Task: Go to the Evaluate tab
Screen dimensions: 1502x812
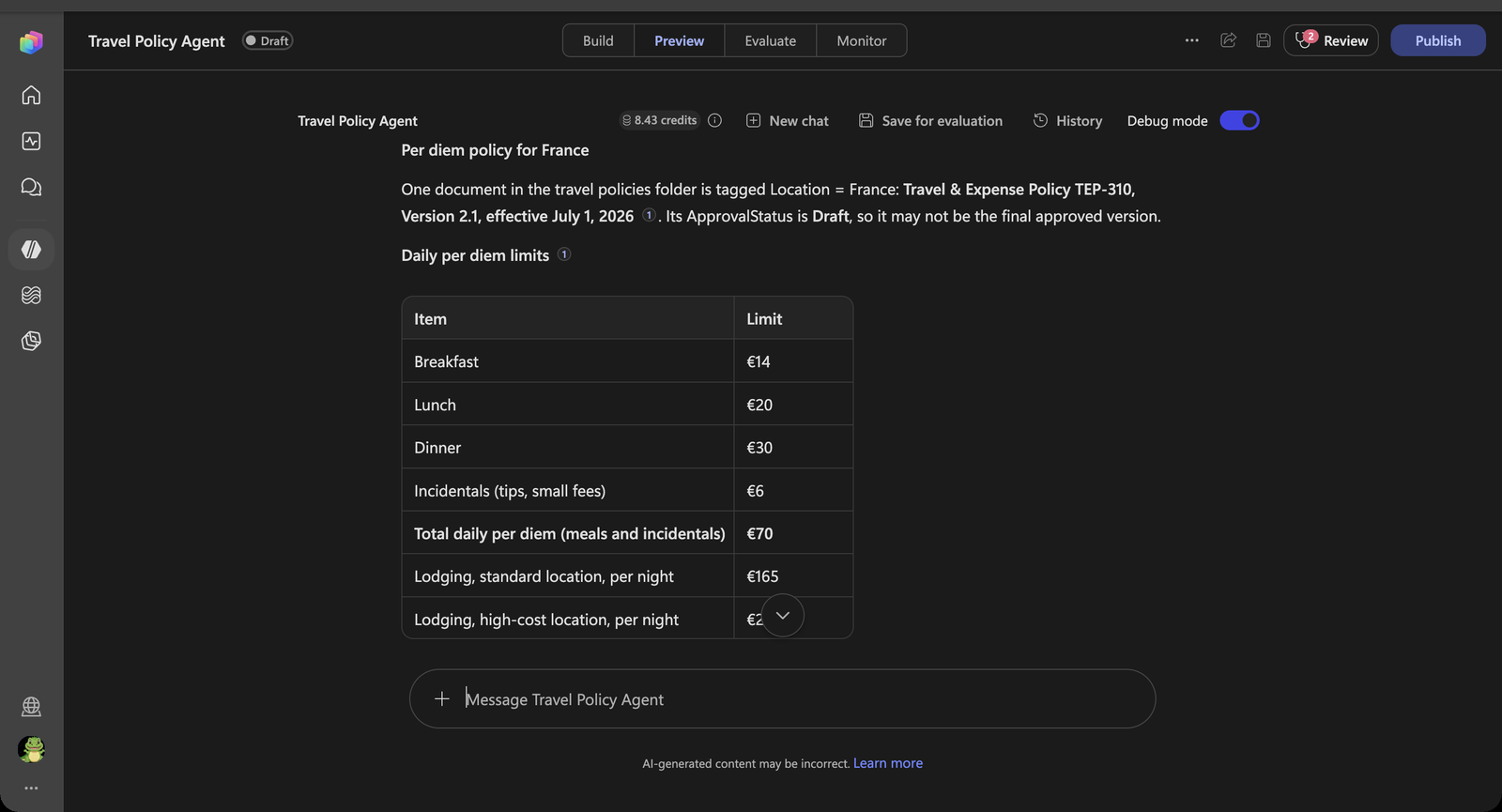Action: pyautogui.click(x=770, y=40)
